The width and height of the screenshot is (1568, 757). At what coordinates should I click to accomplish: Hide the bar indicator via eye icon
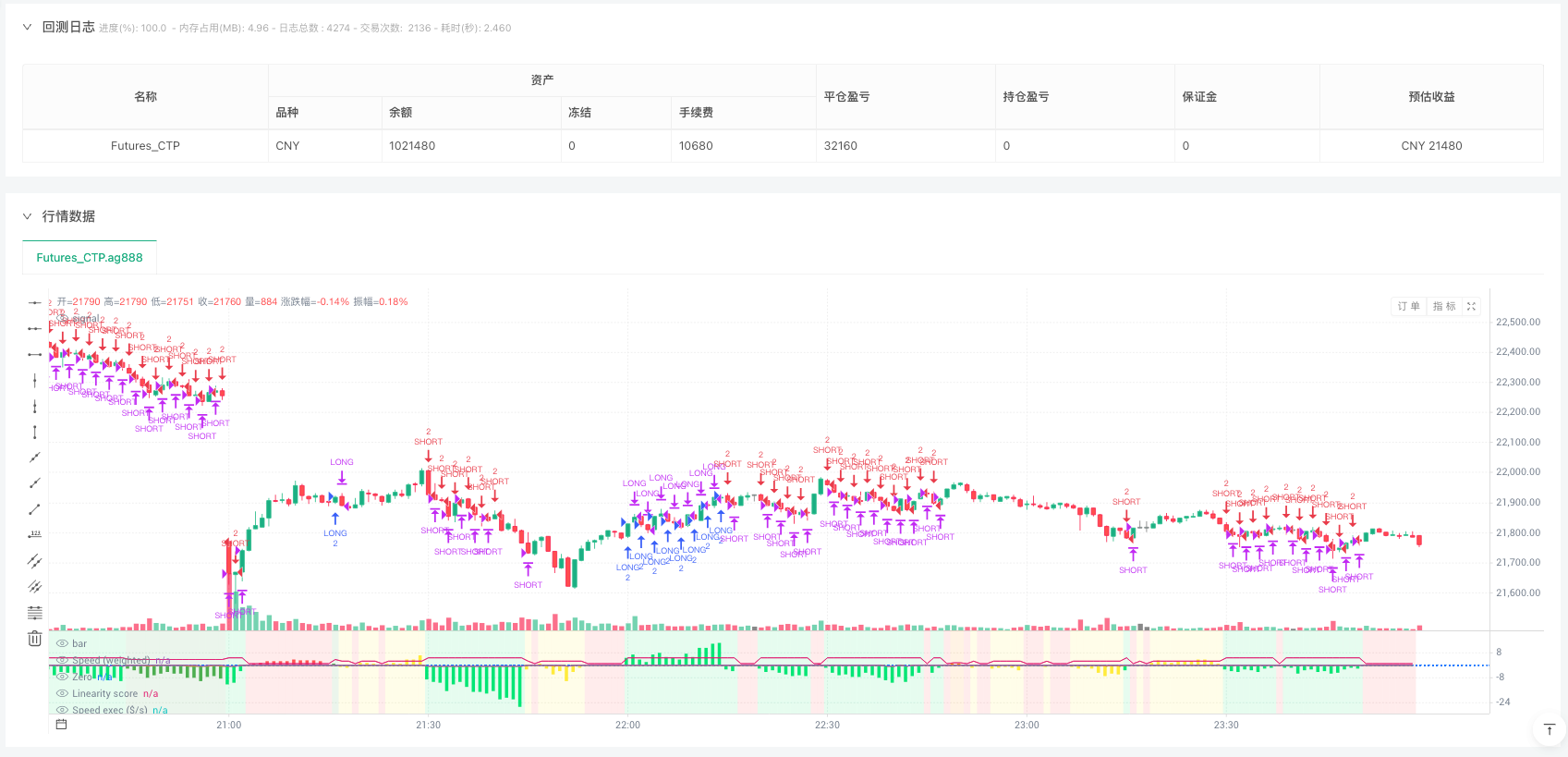click(62, 643)
